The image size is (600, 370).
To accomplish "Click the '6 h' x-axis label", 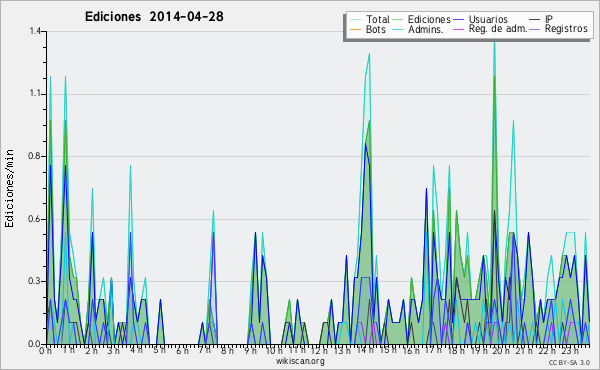I will (182, 350).
